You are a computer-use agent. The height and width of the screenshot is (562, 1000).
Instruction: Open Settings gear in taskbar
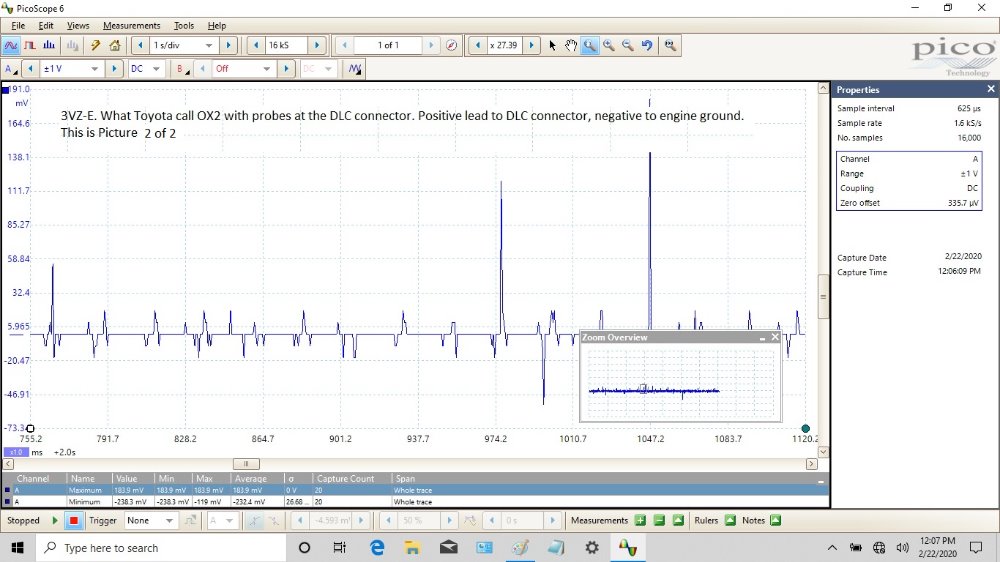592,548
